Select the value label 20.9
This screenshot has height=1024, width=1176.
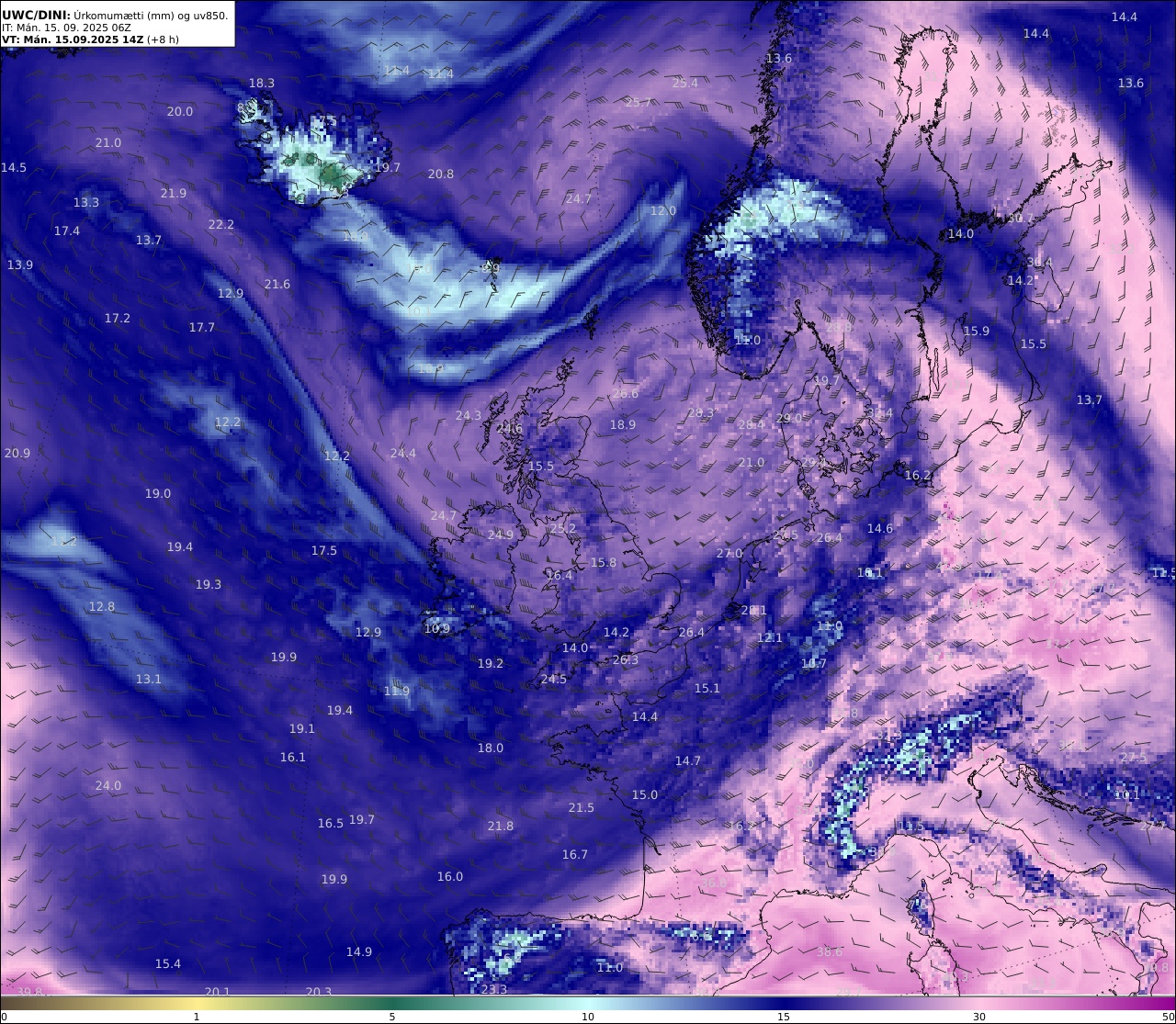click(x=17, y=453)
